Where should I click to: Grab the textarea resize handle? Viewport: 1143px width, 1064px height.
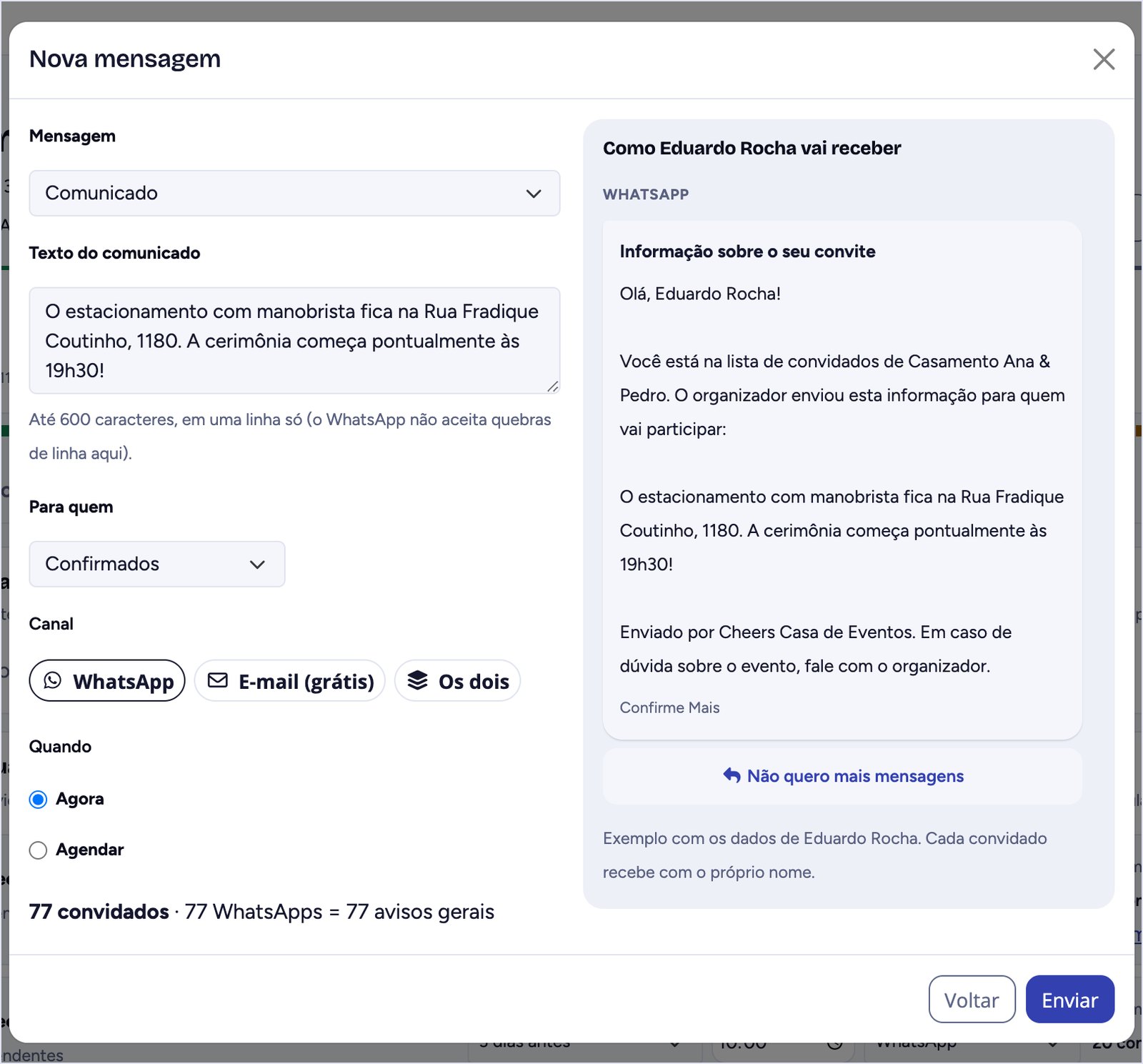coord(552,387)
